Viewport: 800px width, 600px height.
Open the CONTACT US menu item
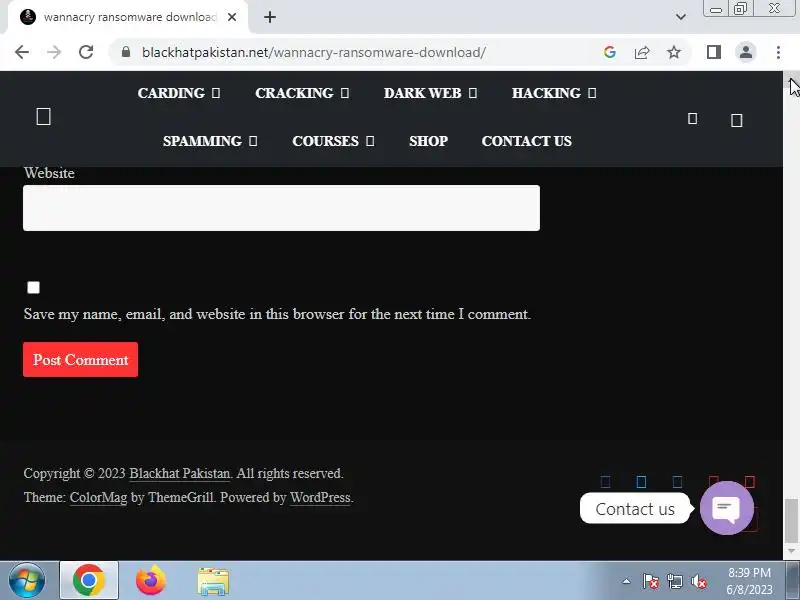tap(527, 141)
